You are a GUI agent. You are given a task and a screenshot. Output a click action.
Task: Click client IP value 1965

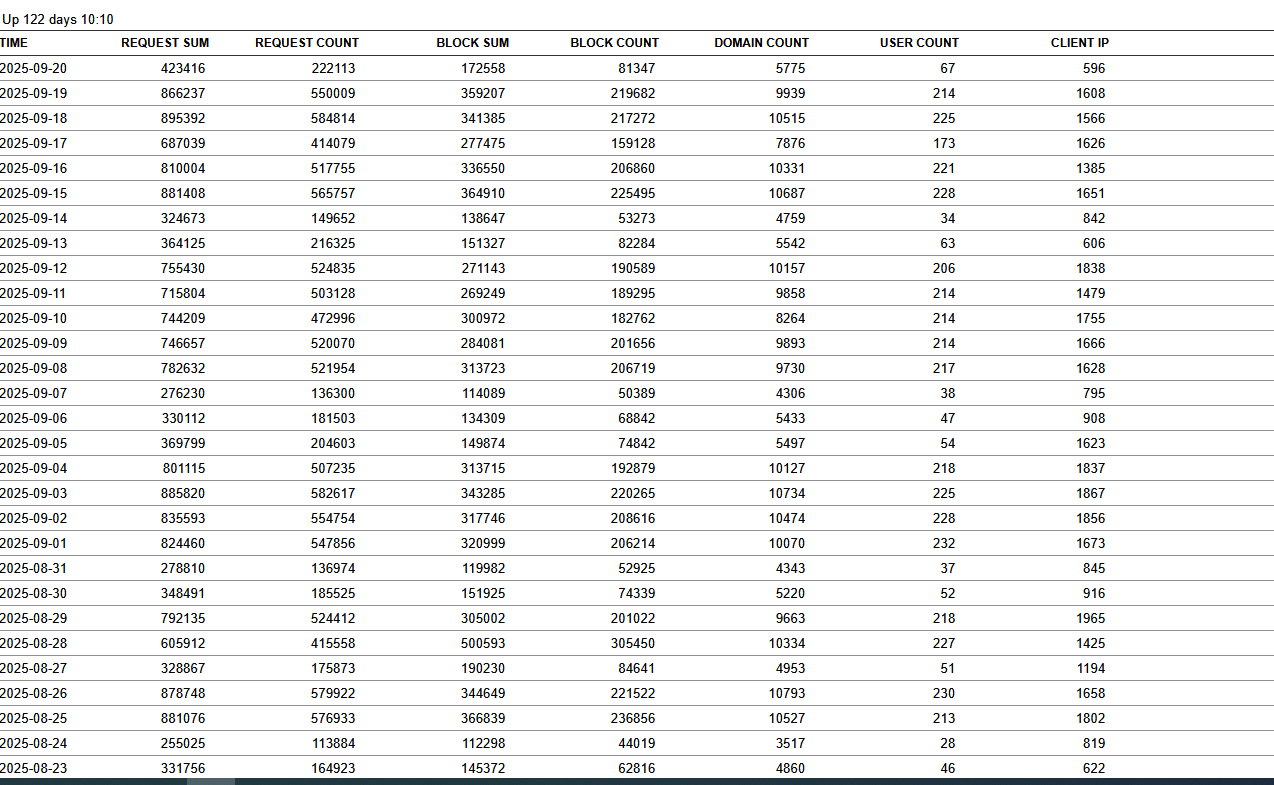[1090, 619]
